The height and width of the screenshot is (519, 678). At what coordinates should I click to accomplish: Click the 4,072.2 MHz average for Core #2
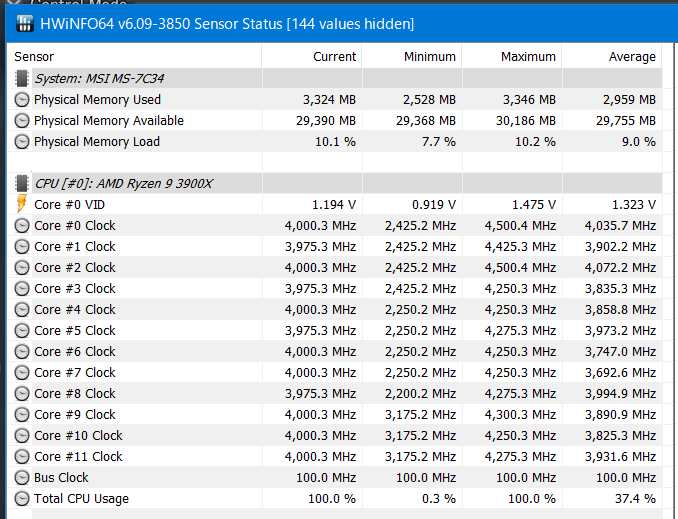(620, 268)
